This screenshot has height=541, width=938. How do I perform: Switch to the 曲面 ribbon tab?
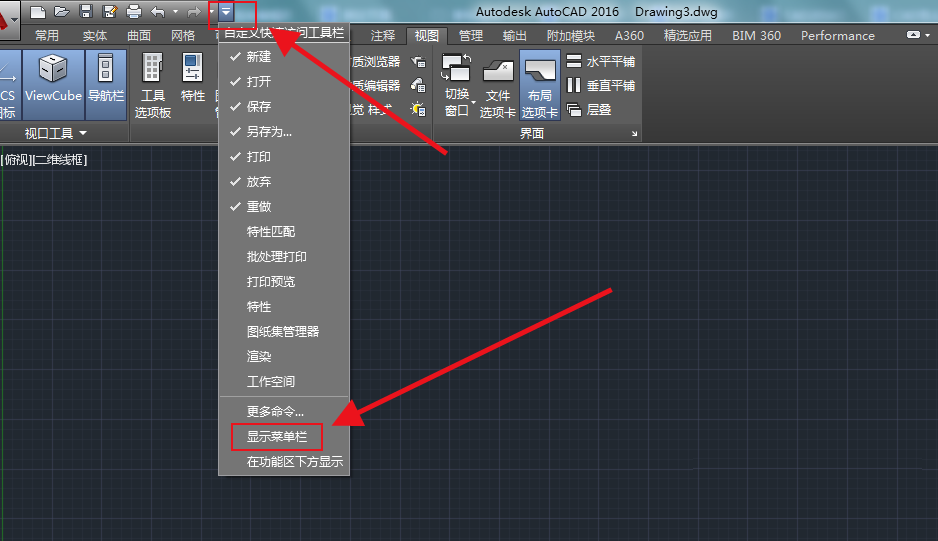pyautogui.click(x=139, y=36)
